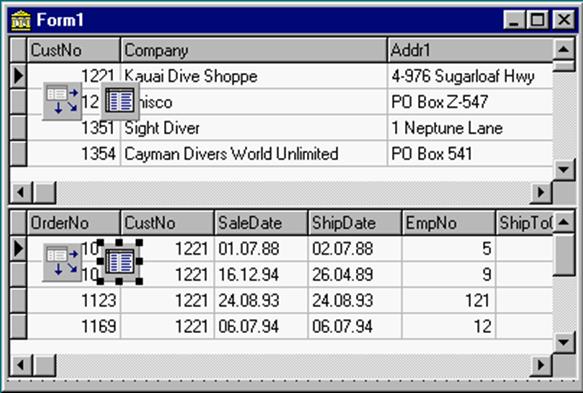
Task: Select the 01.07.88 sale date cell
Action: tap(261, 248)
